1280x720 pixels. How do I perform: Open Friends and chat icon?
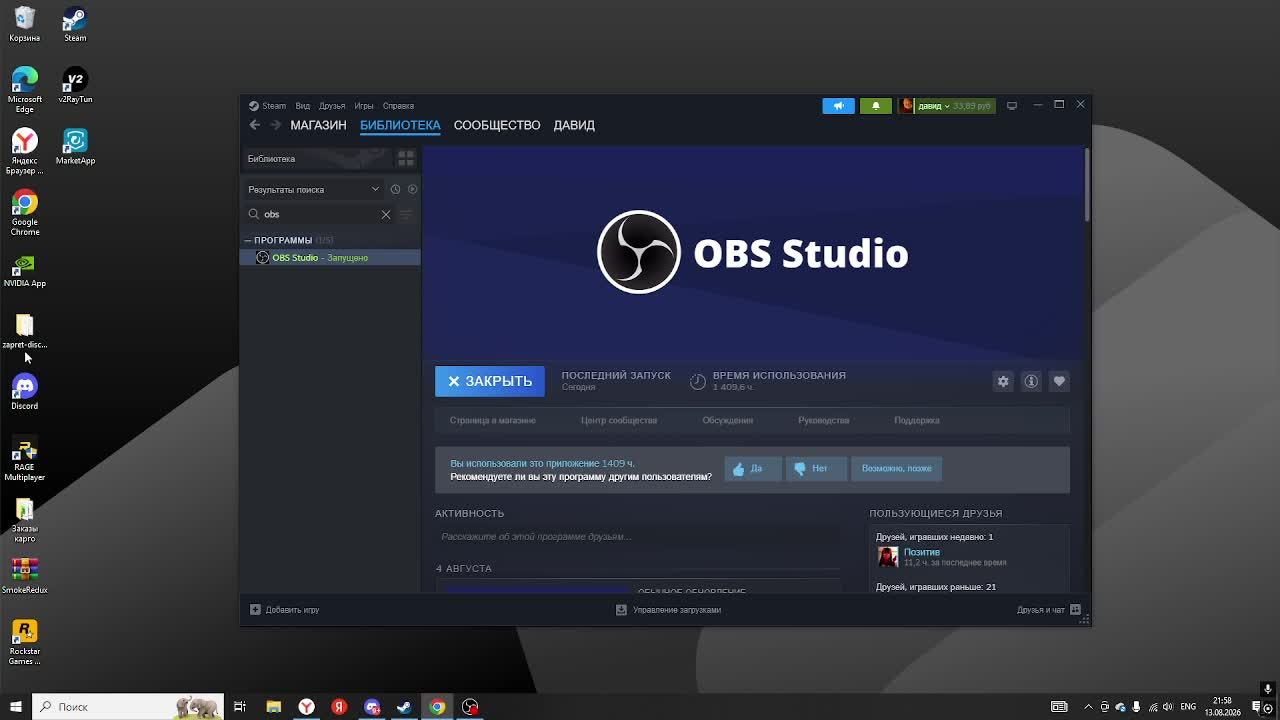1075,609
